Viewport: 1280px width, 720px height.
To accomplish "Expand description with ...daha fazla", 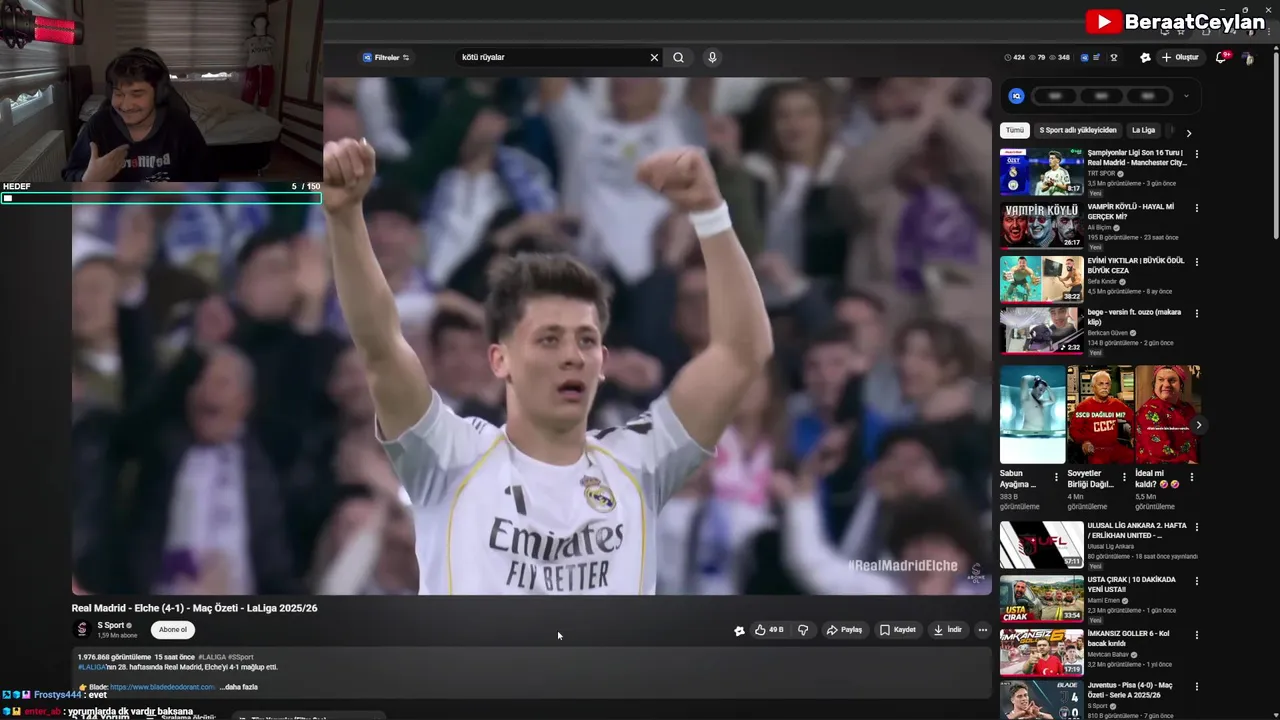I will tap(238, 687).
